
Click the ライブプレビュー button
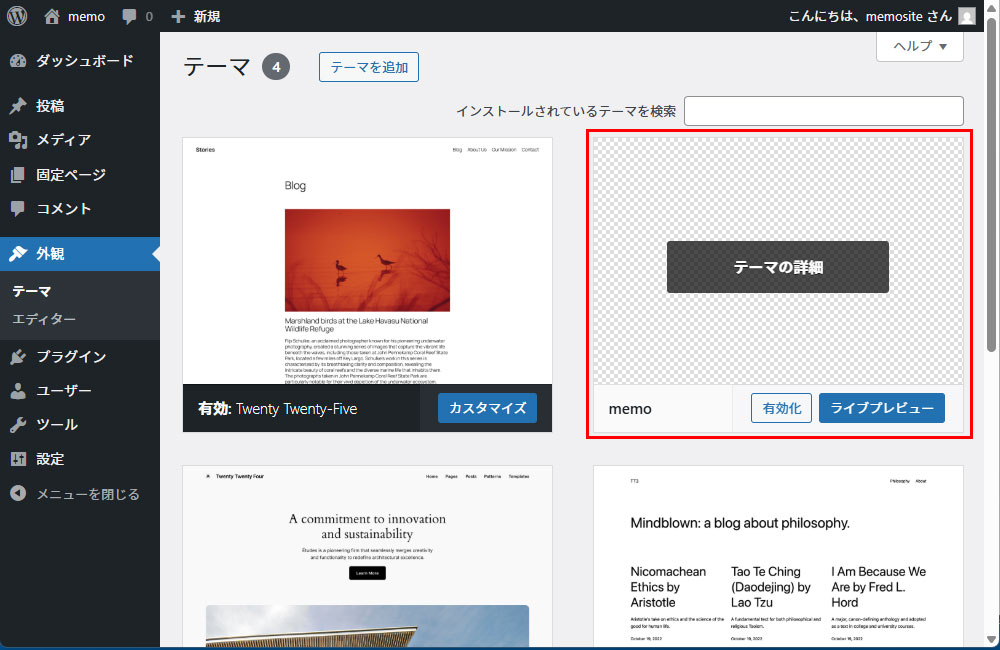click(x=881, y=408)
